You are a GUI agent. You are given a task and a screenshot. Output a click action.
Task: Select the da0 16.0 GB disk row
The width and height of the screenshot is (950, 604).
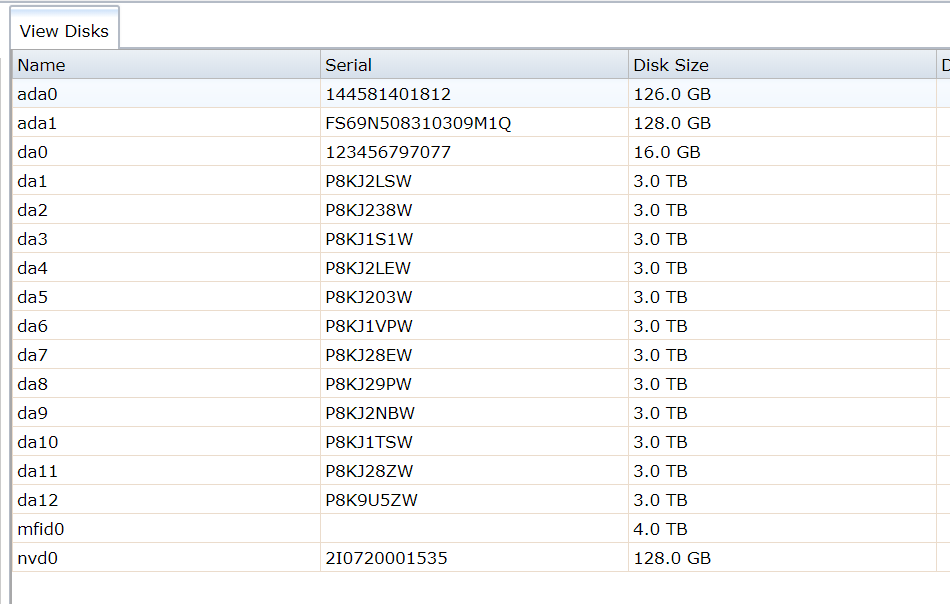(x=481, y=152)
